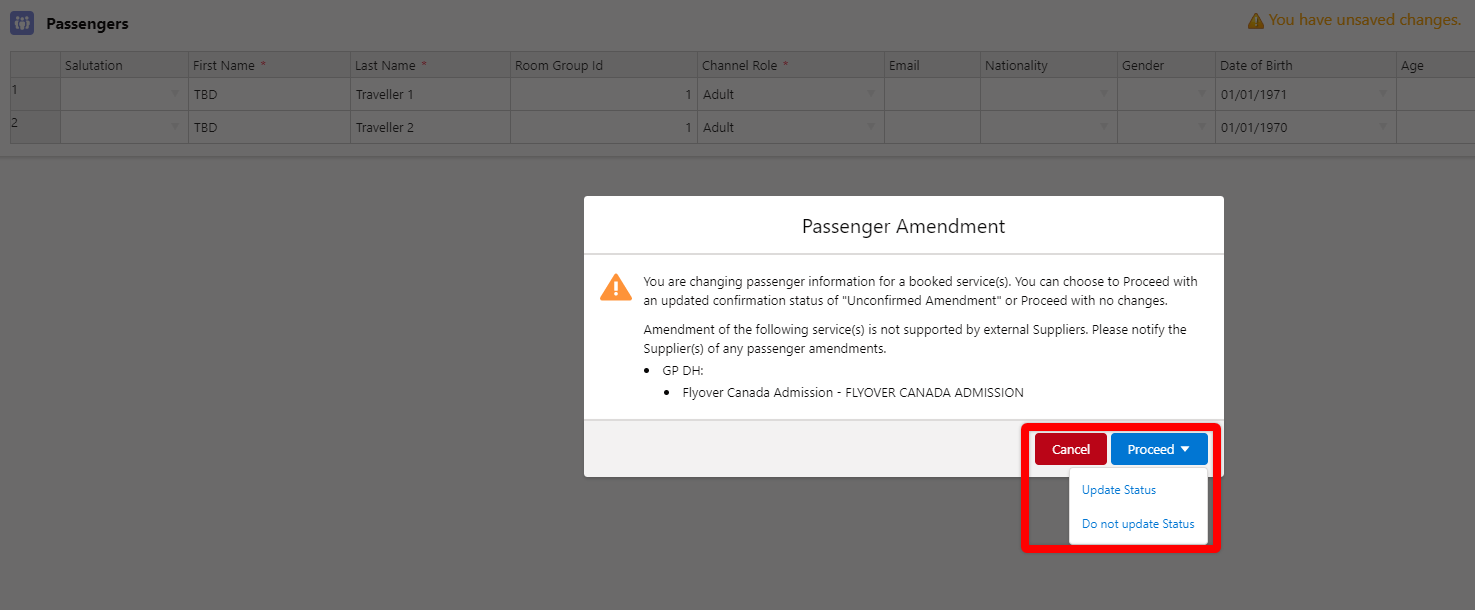The image size is (1475, 610).
Task: Select row 2 header in passengers grid
Action: click(x=35, y=127)
